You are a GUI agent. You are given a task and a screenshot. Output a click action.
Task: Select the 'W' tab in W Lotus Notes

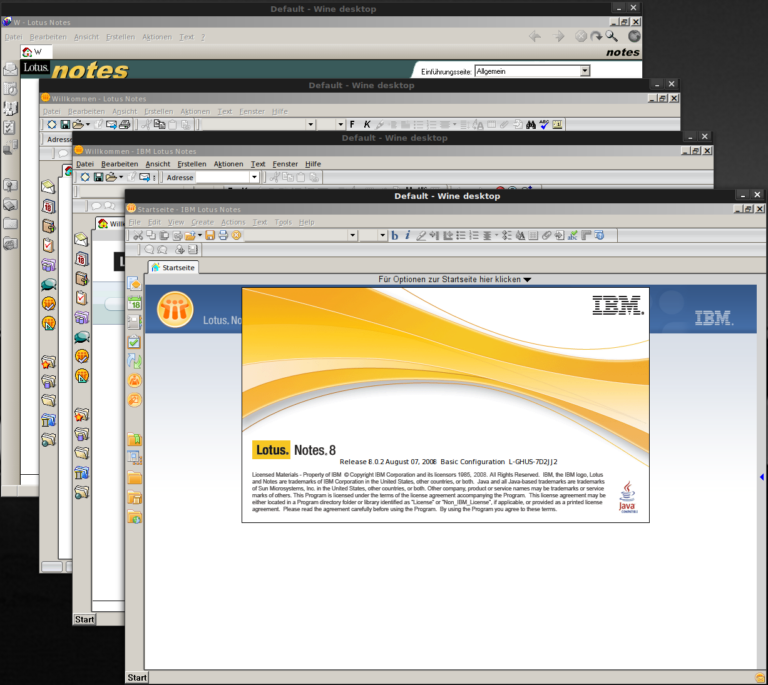(36, 51)
